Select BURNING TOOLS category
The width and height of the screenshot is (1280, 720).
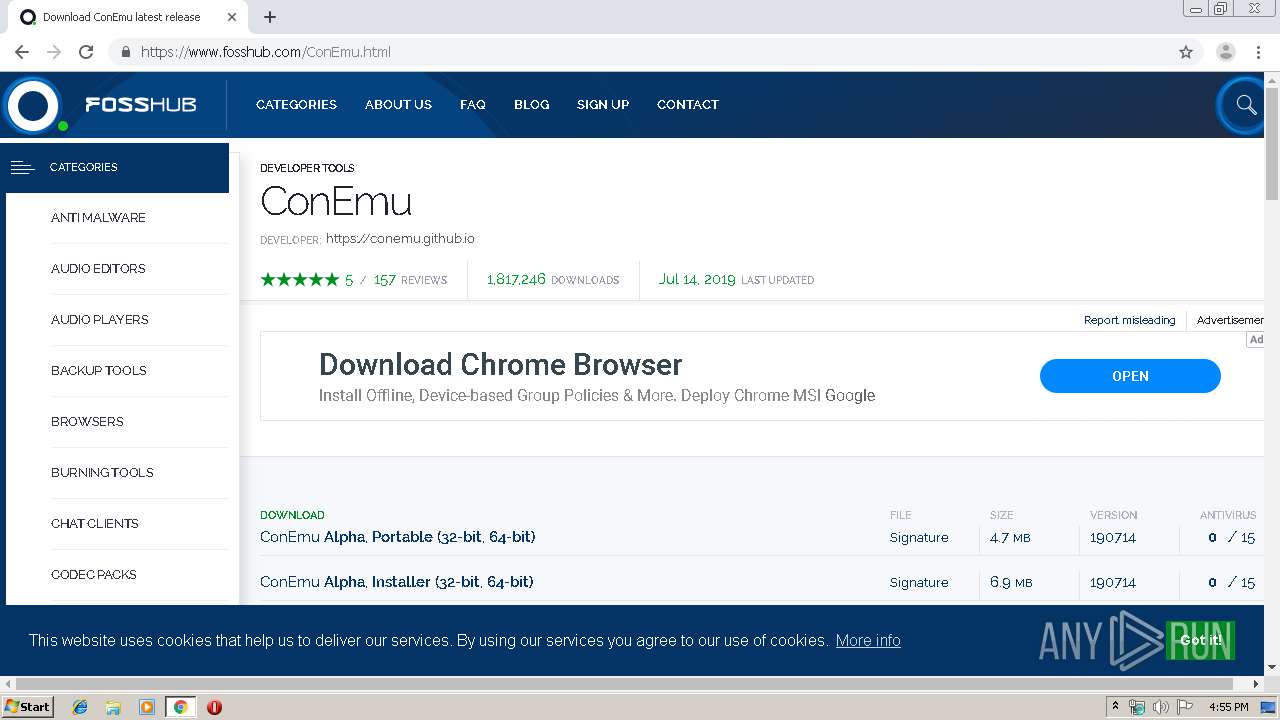tap(102, 472)
